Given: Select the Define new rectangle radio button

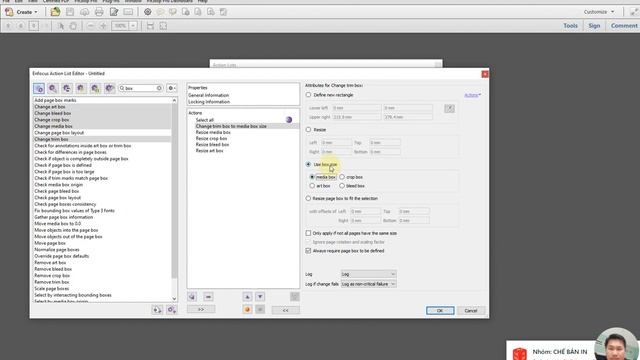Looking at the screenshot, I should [x=309, y=95].
